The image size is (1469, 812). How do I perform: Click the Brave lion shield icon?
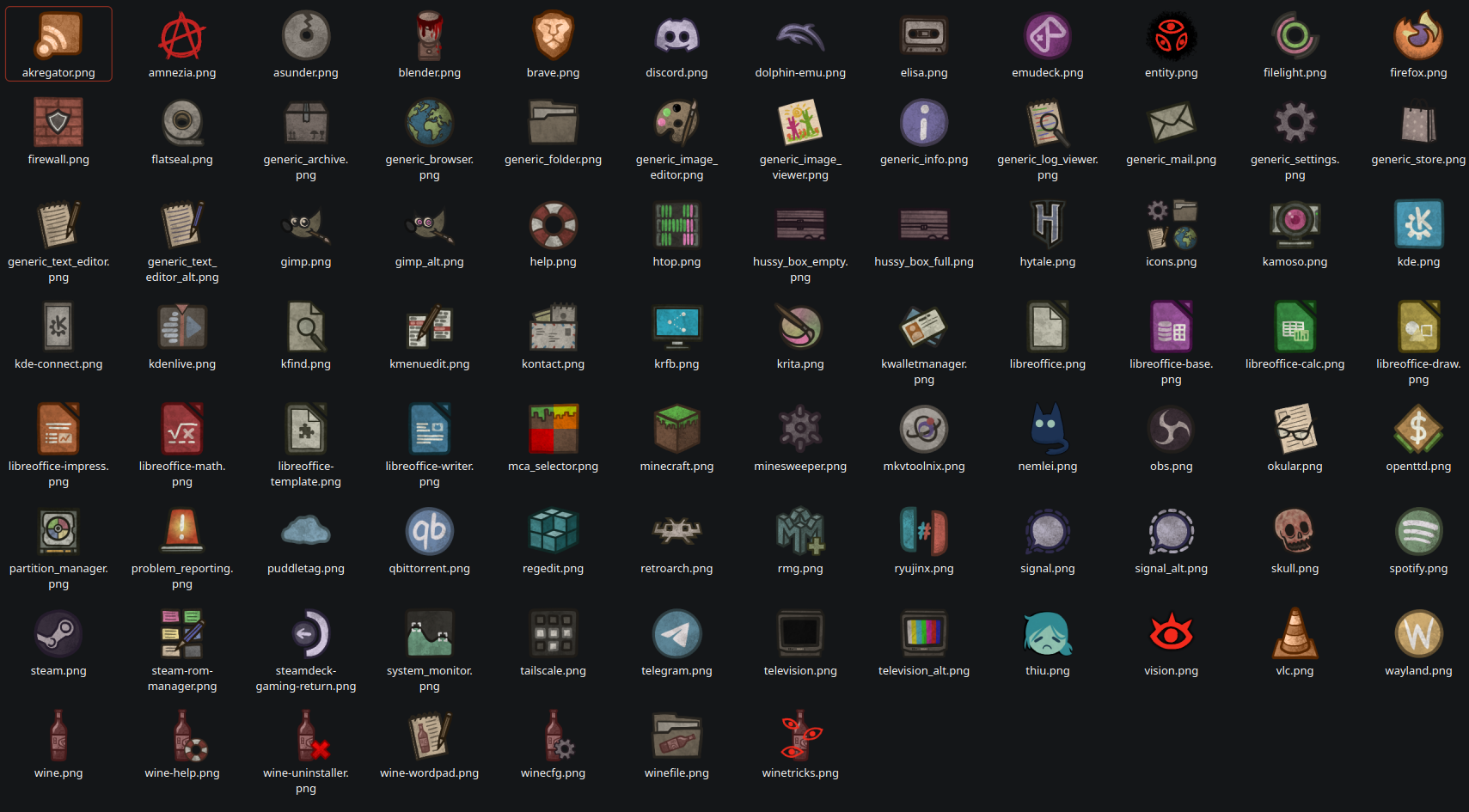(554, 35)
